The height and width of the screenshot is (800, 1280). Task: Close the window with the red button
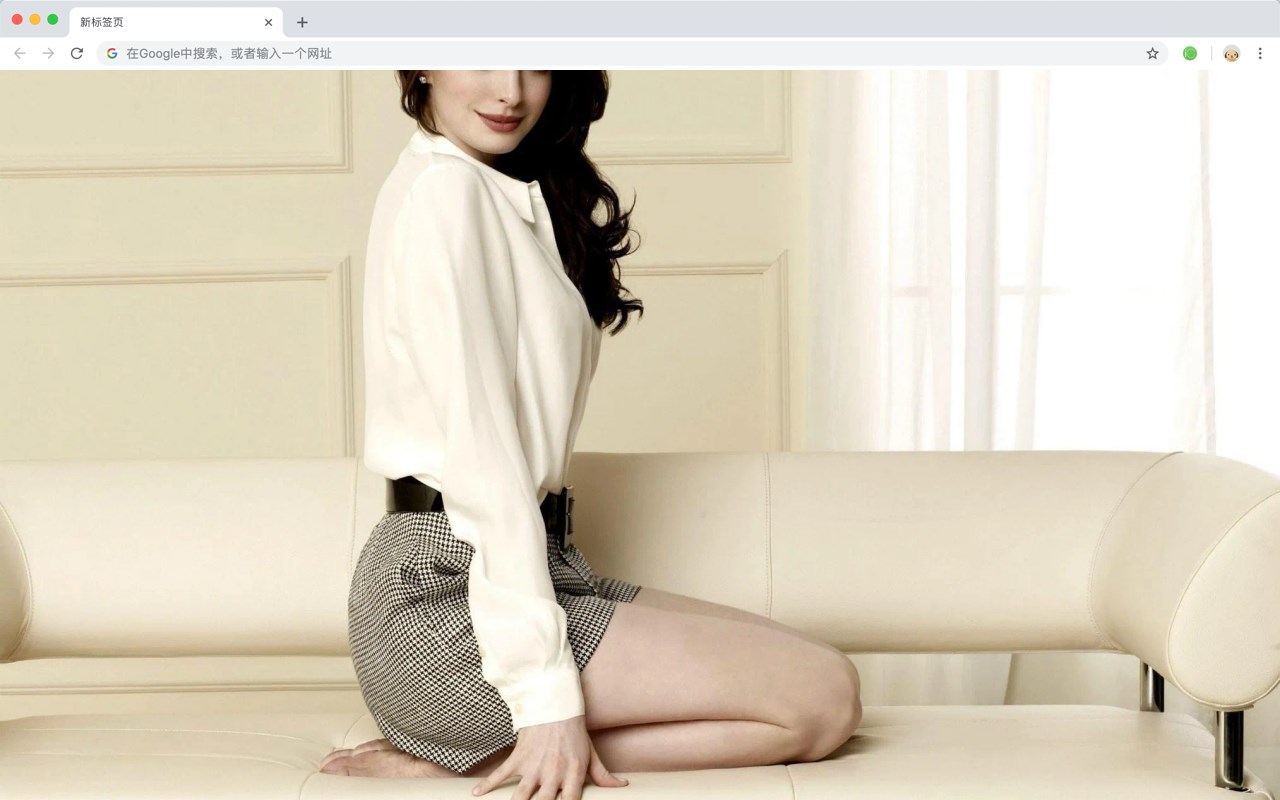[17, 19]
